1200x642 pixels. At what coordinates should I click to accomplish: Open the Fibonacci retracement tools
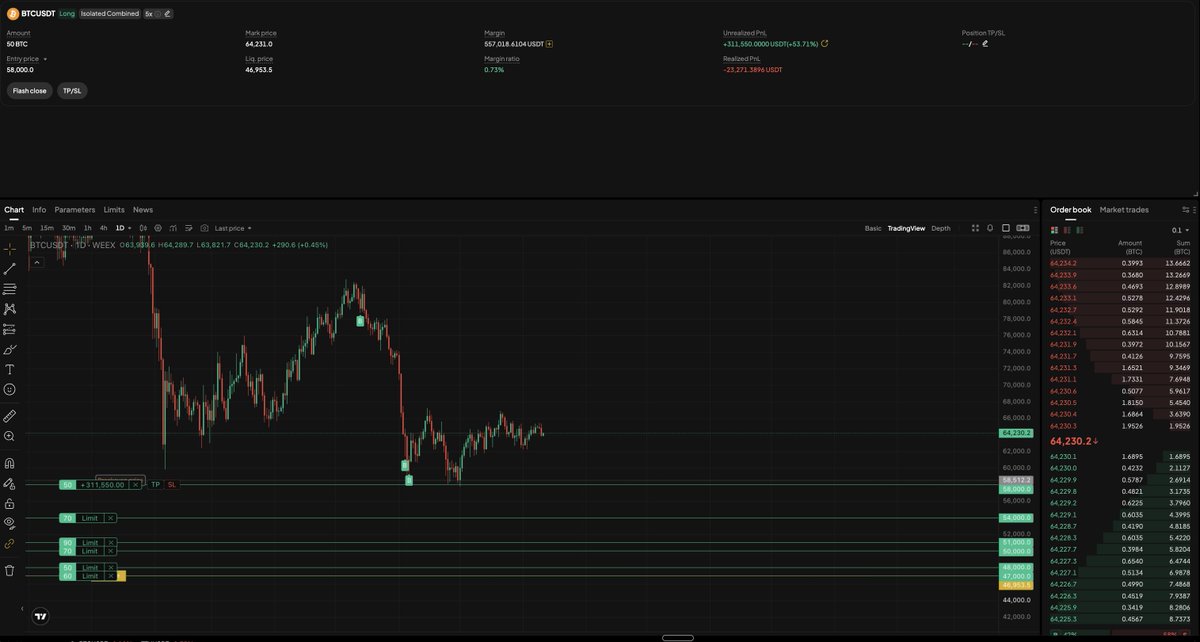[10, 289]
